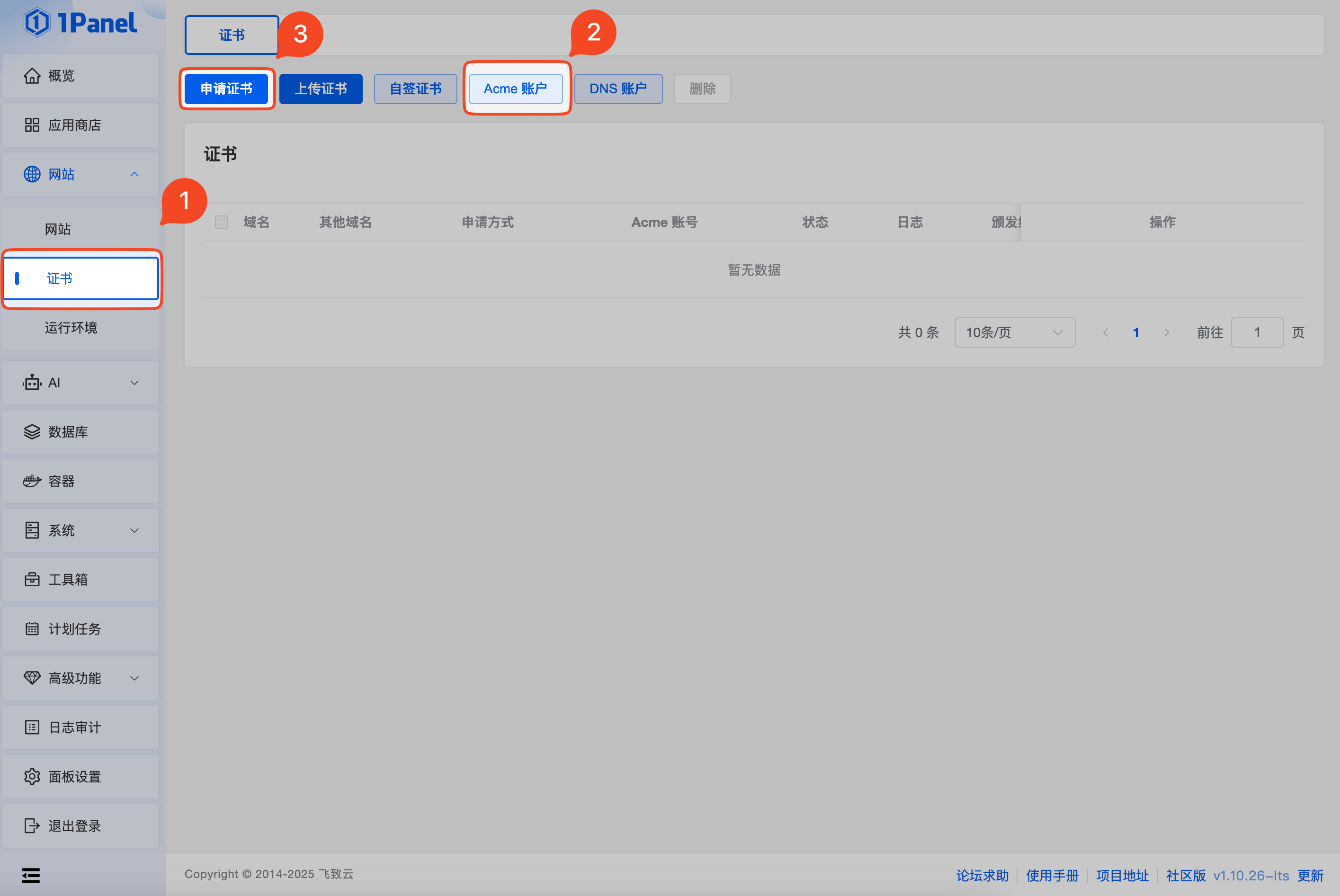Click the 证书 tab at top
The width and height of the screenshot is (1340, 896).
tap(232, 36)
